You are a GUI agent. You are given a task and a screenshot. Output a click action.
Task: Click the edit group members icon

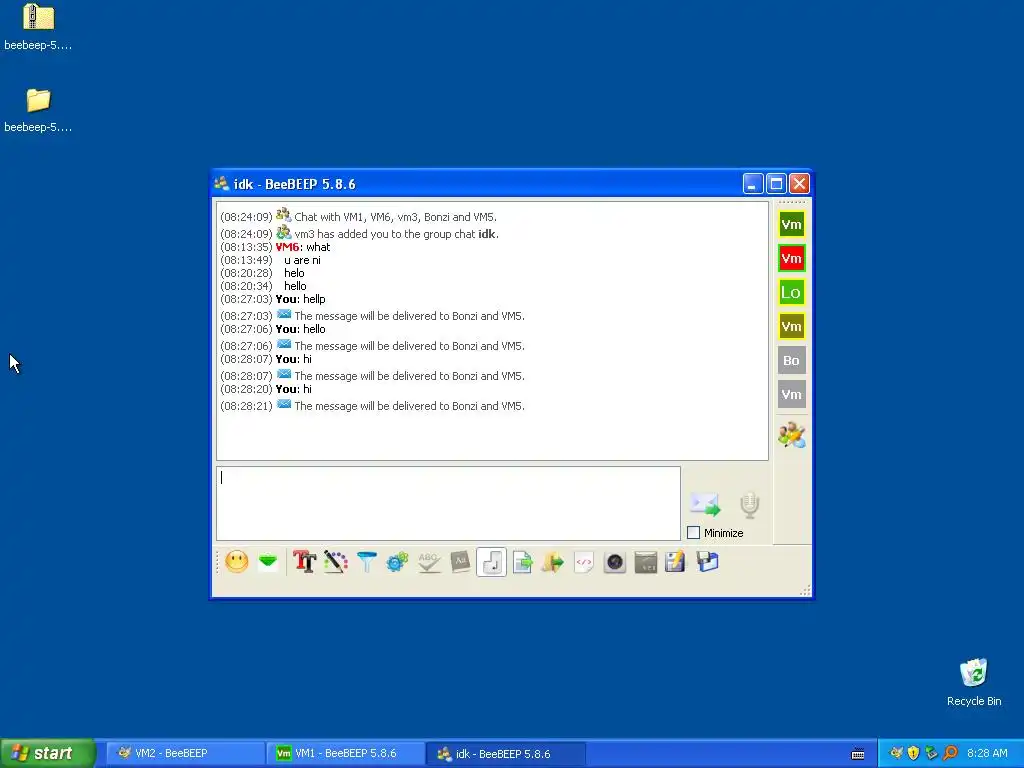pyautogui.click(x=792, y=435)
